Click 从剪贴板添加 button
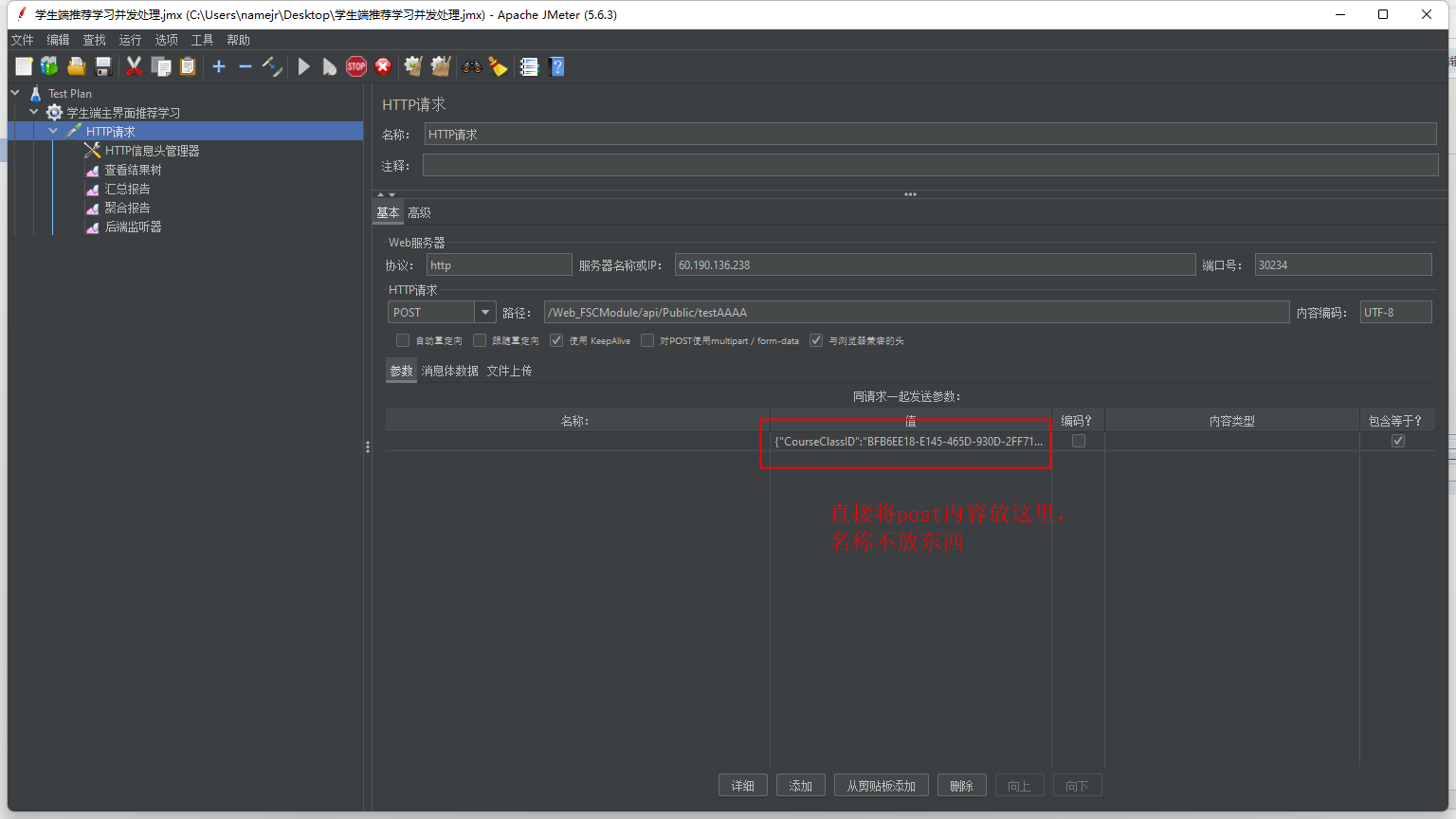 pos(882,786)
